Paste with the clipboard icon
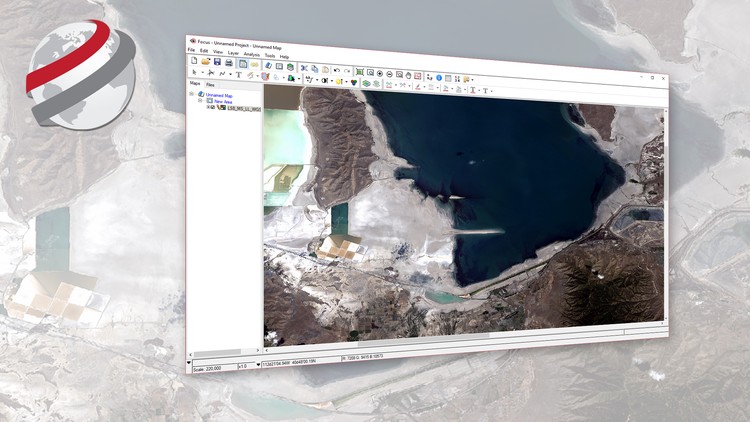This screenshot has height=422, width=750. tap(325, 69)
